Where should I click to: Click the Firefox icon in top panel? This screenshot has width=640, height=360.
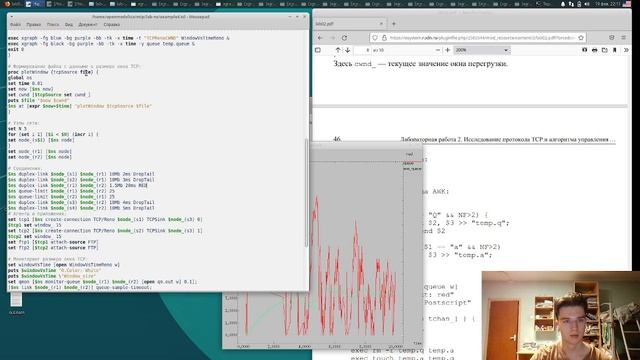7,4
